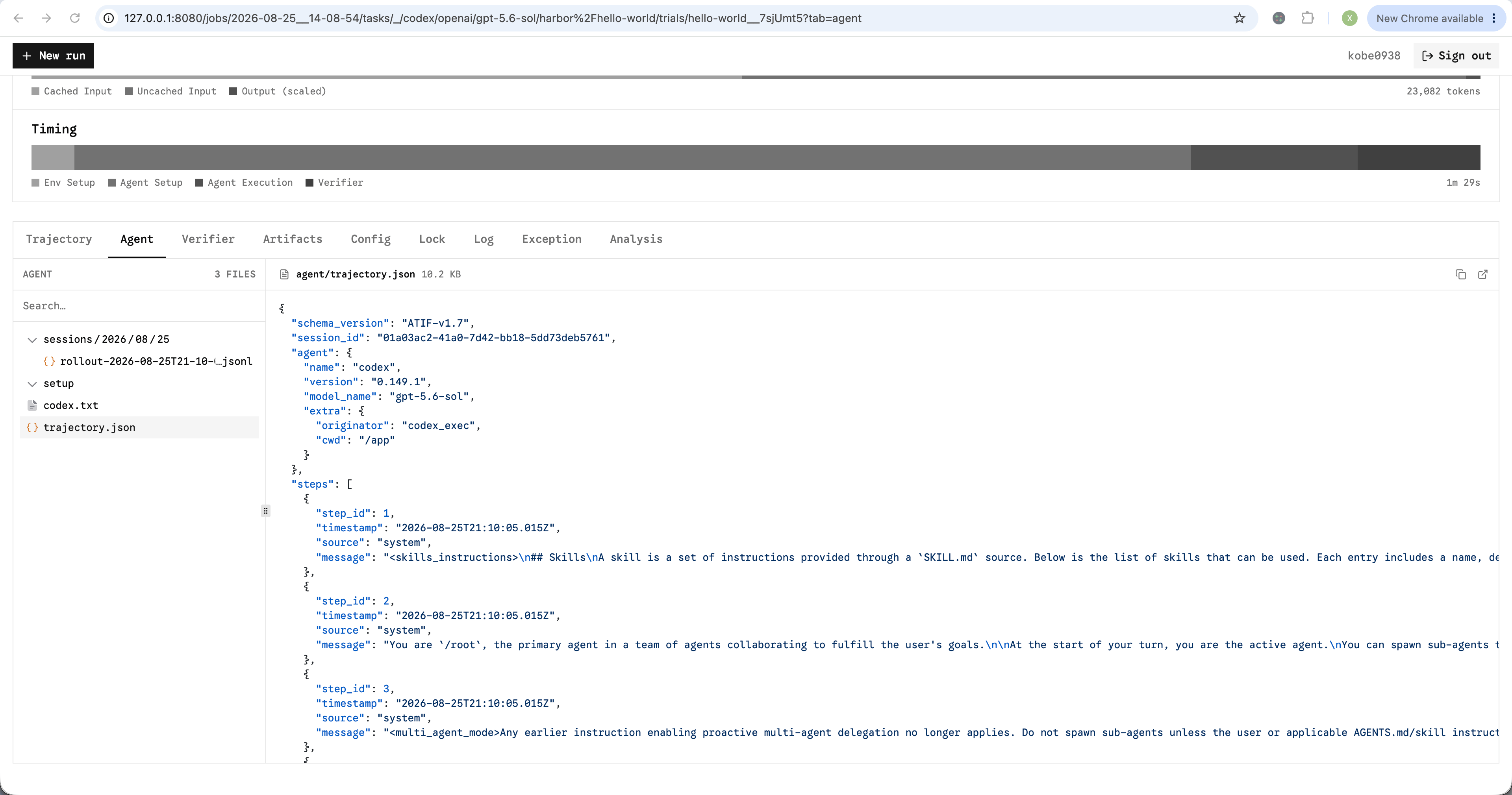The height and width of the screenshot is (795, 1512).
Task: Switch to the Trajectory tab
Action: [x=59, y=239]
